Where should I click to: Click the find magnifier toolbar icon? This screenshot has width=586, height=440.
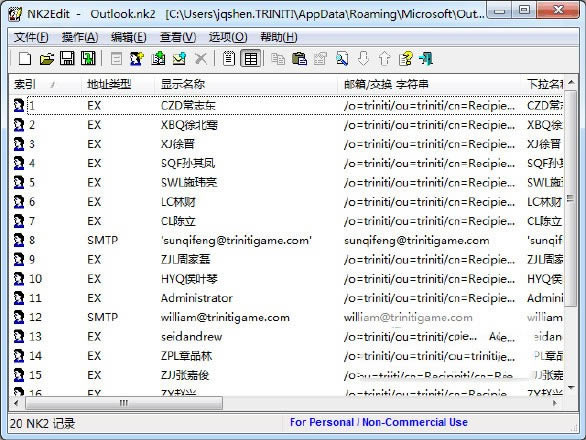pos(342,59)
